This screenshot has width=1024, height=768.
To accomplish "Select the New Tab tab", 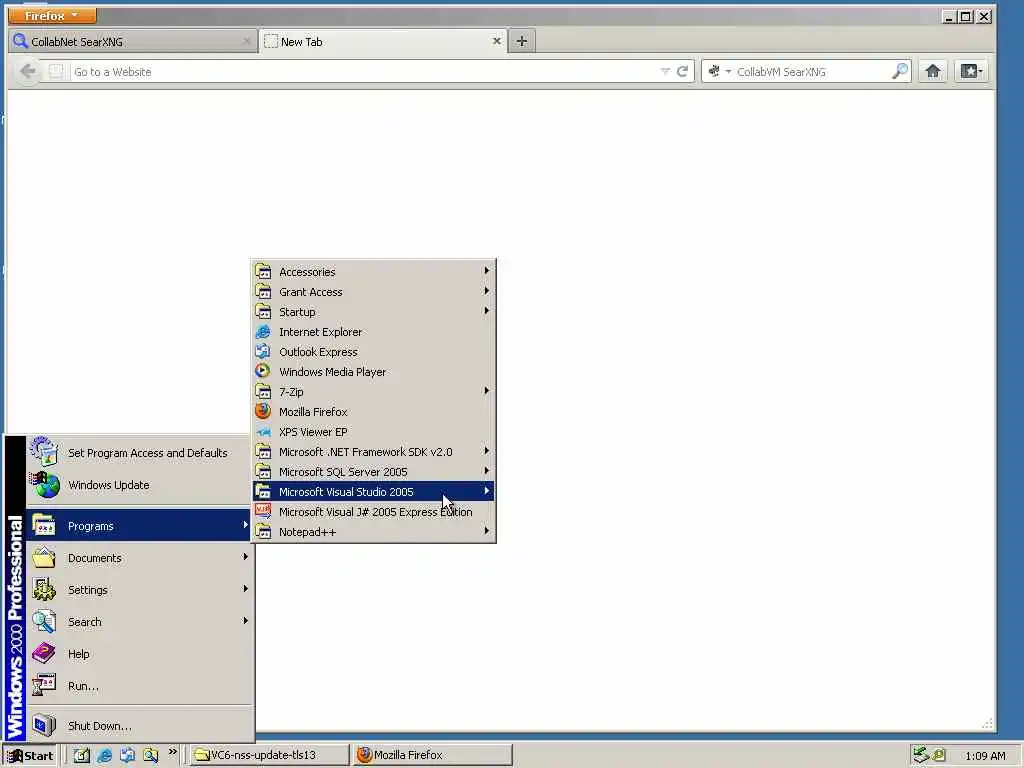I will point(383,42).
